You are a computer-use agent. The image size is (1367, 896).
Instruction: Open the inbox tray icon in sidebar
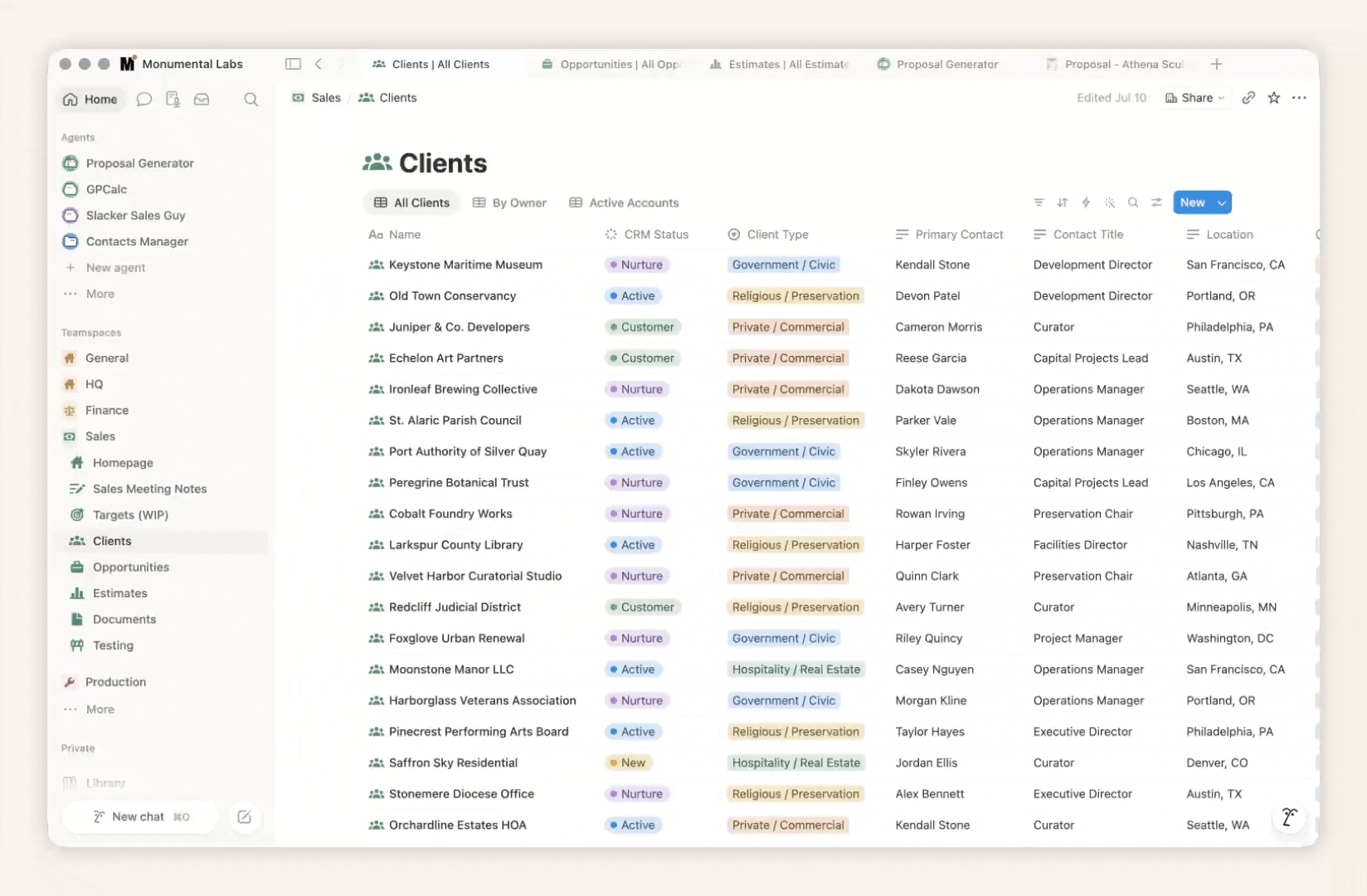click(x=202, y=100)
